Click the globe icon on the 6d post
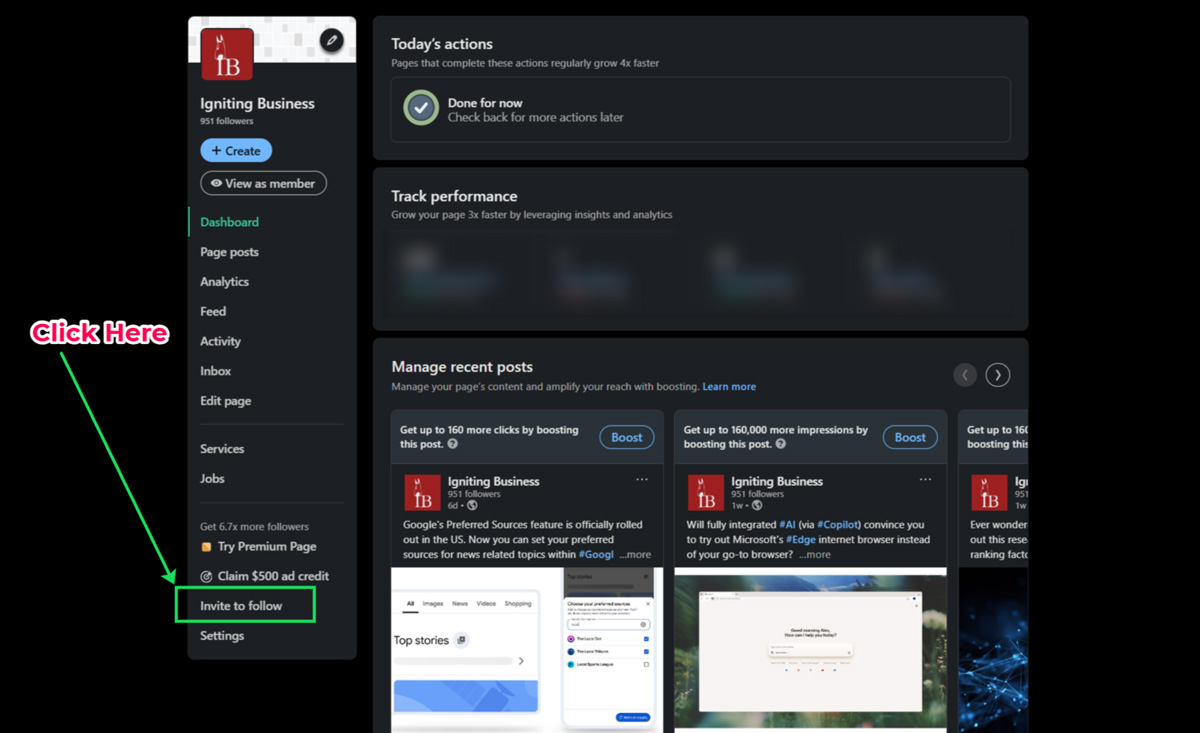This screenshot has height=733, width=1200. tap(473, 506)
